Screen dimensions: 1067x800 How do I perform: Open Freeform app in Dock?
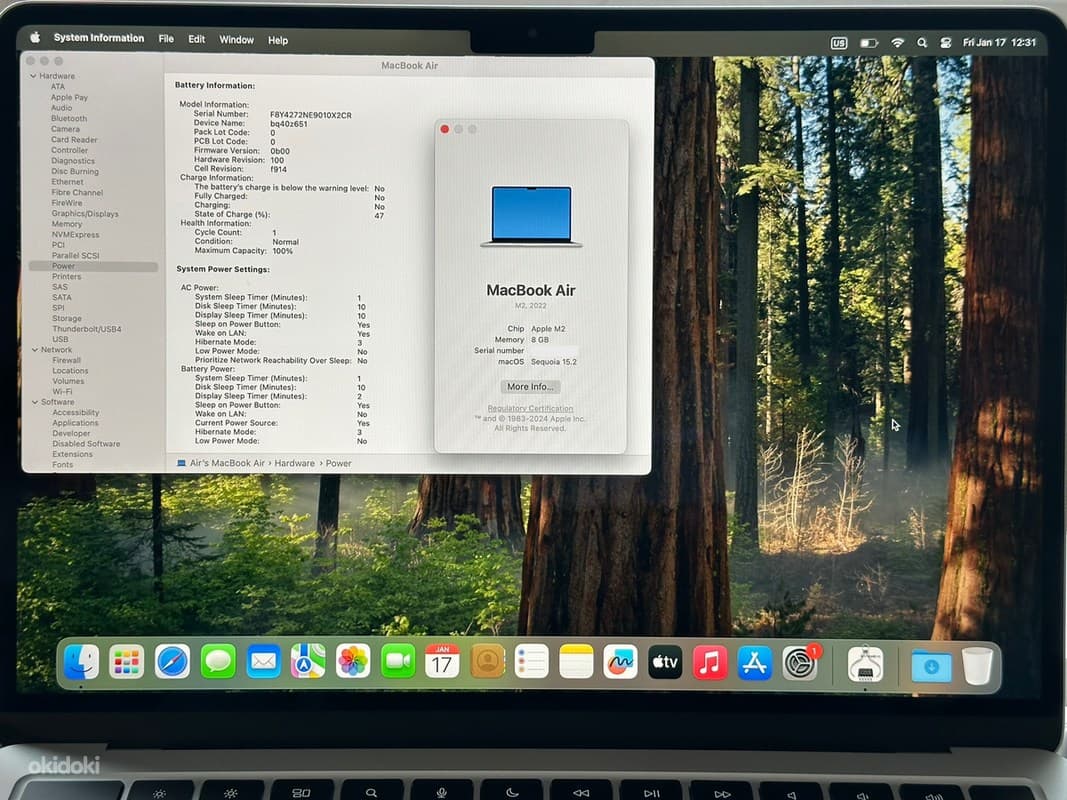coord(621,662)
